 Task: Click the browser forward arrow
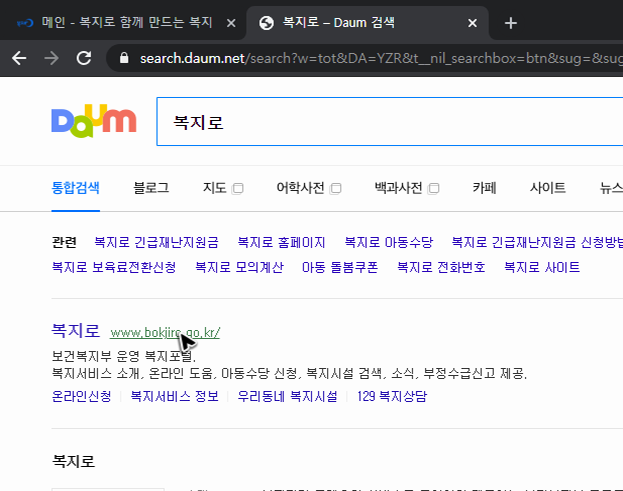click(x=51, y=58)
